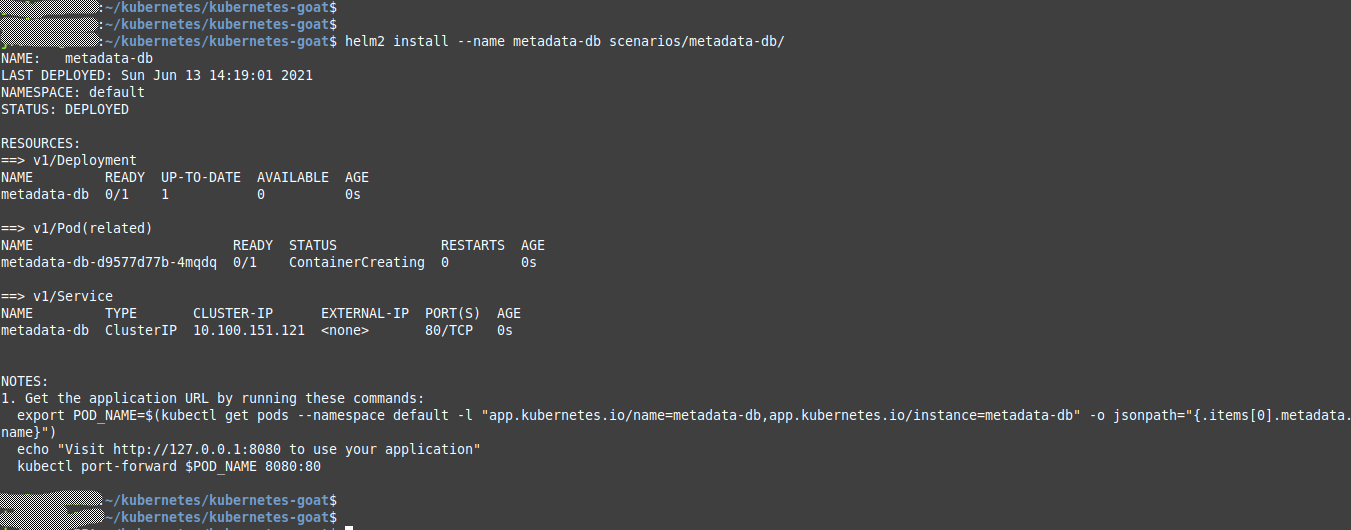Image resolution: width=1351 pixels, height=530 pixels.
Task: Select the STATUS: DEPLOYED line
Action: click(65, 109)
